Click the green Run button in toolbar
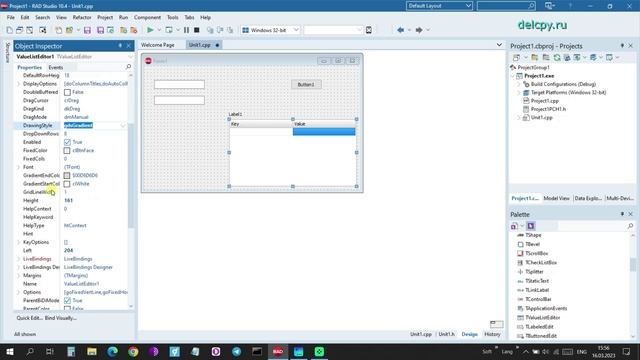 pyautogui.click(x=150, y=30)
